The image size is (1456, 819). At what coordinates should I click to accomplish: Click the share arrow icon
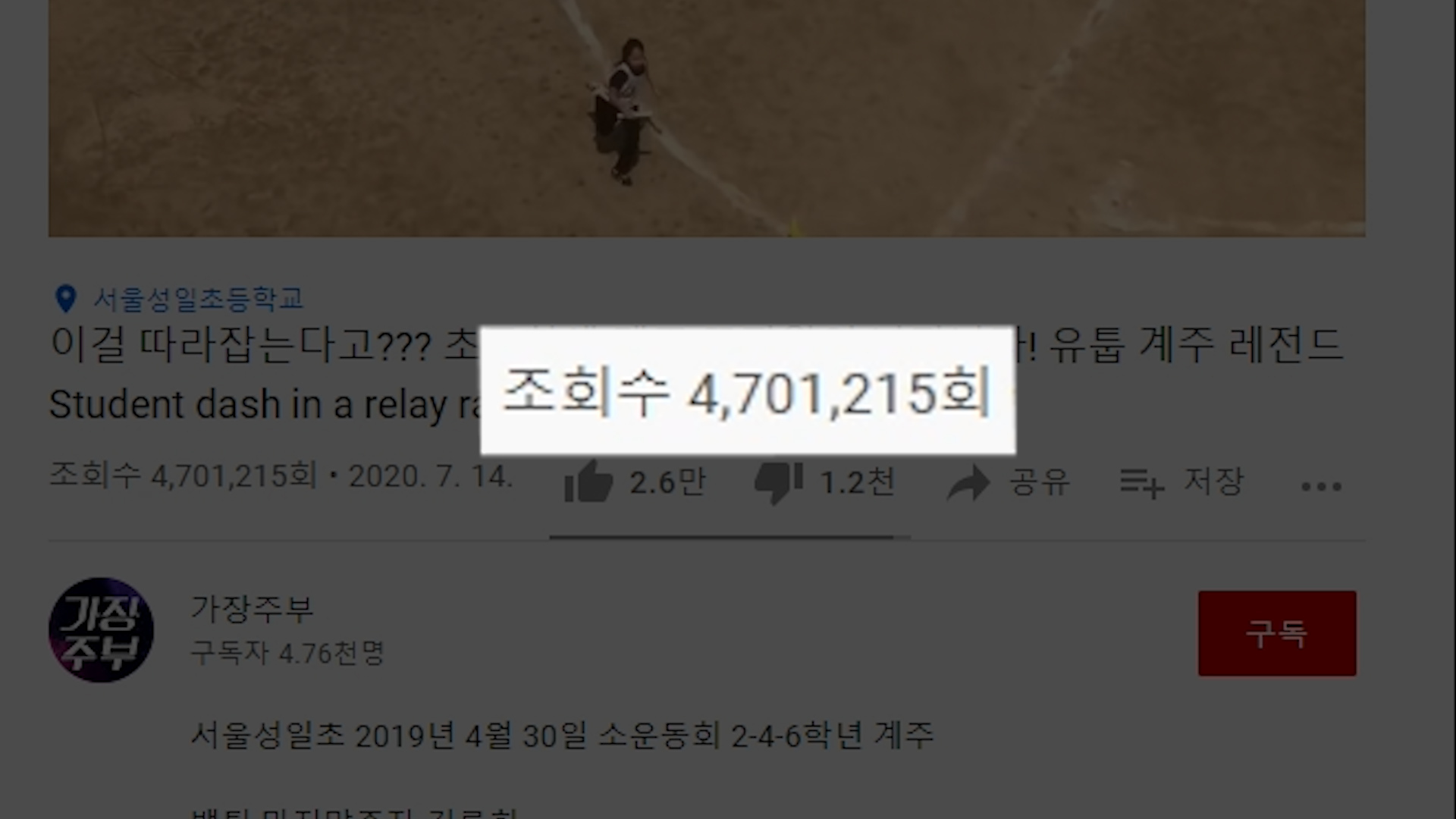968,483
